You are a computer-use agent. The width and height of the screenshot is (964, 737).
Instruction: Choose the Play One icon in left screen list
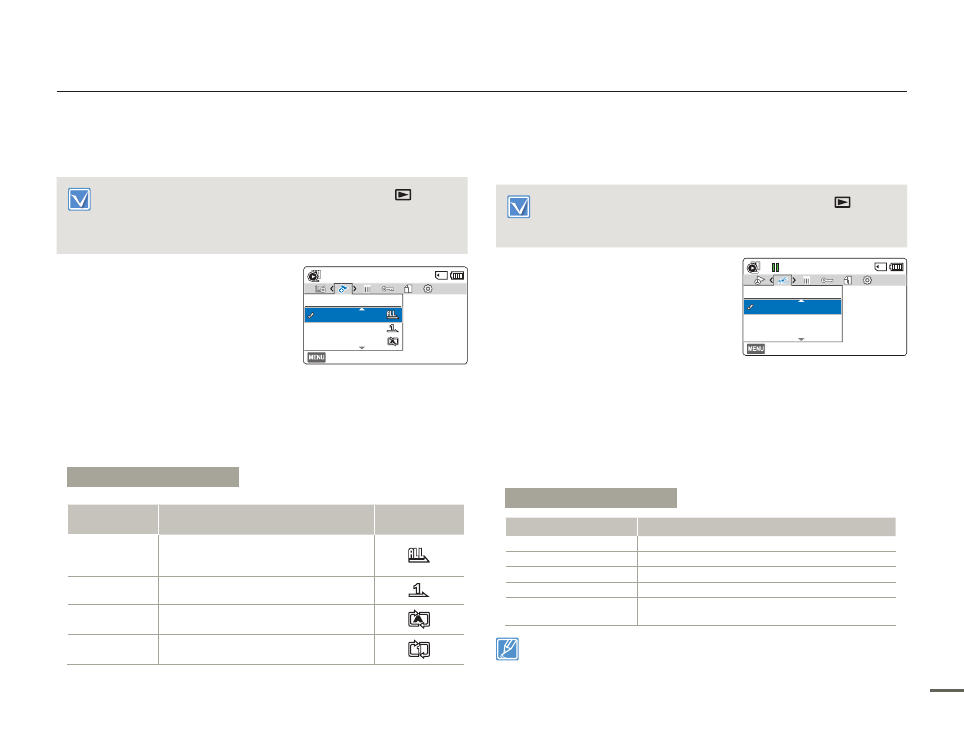coord(392,328)
